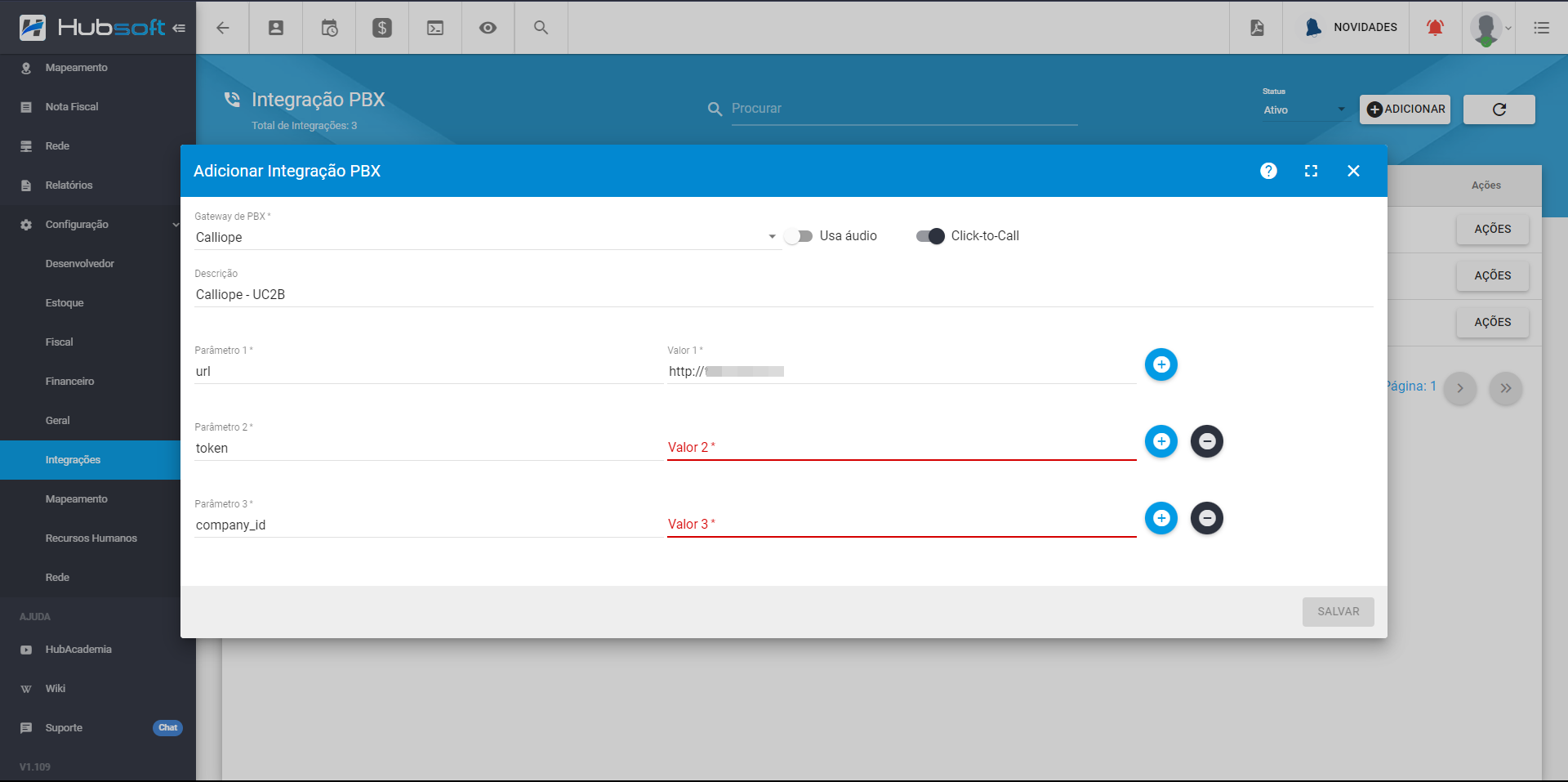Image resolution: width=1568 pixels, height=782 pixels.
Task: Click the NOVIDADES button
Action: tap(1352, 28)
